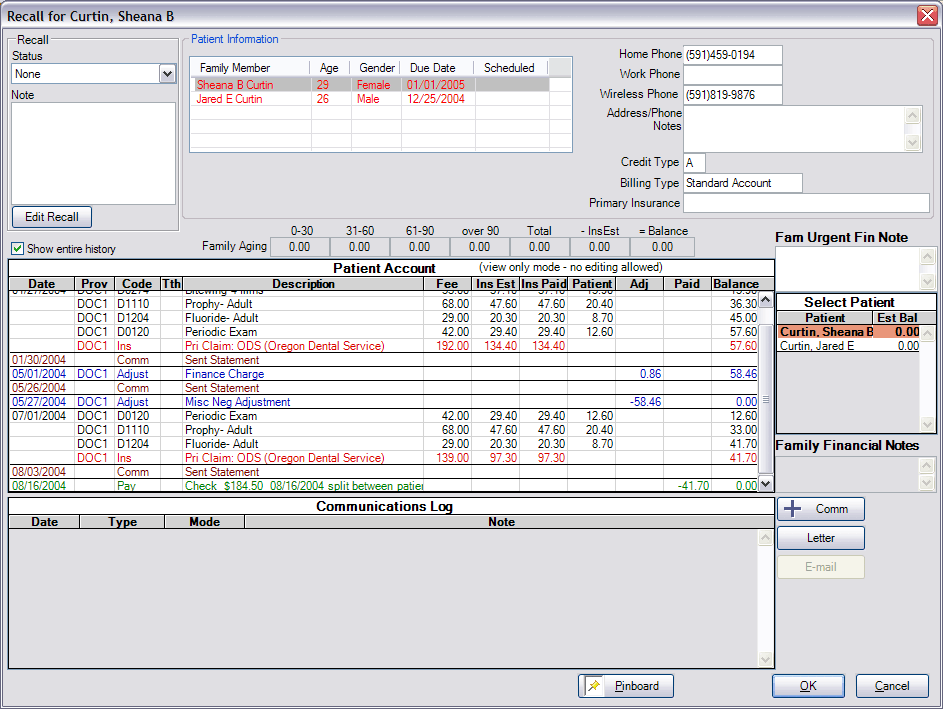
Task: Click the Wireless Phone field
Action: point(732,95)
